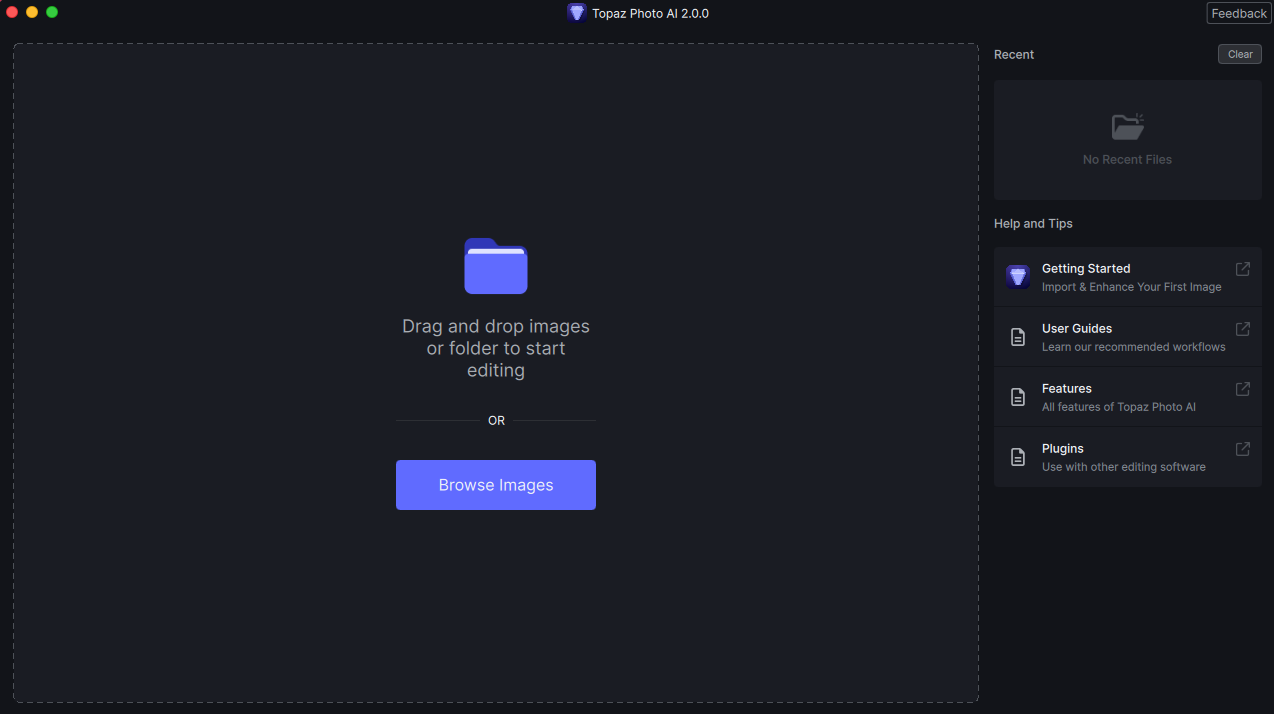Click the Topaz gem icon beside Getting Started

pyautogui.click(x=1017, y=277)
